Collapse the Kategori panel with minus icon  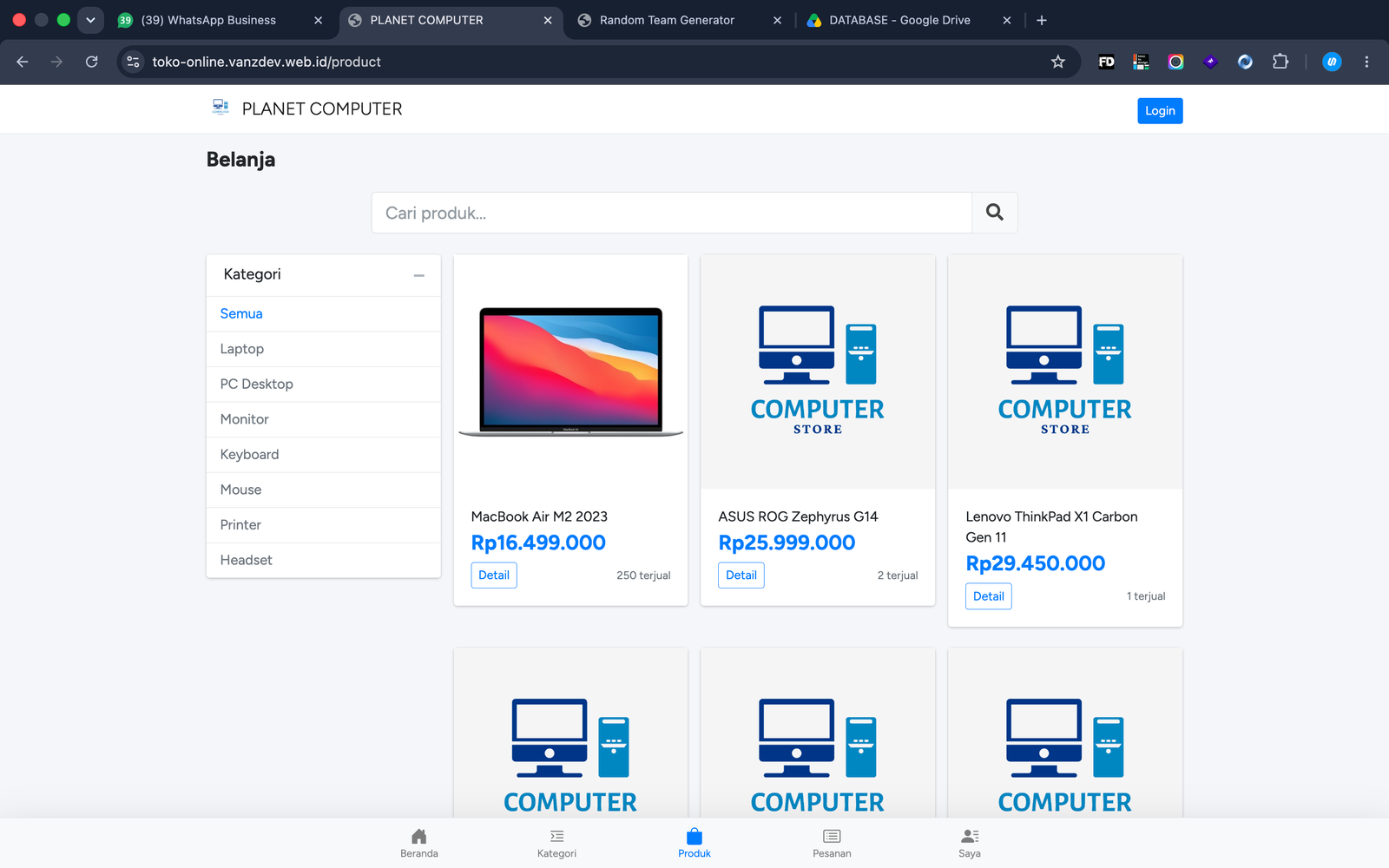pyautogui.click(x=419, y=275)
